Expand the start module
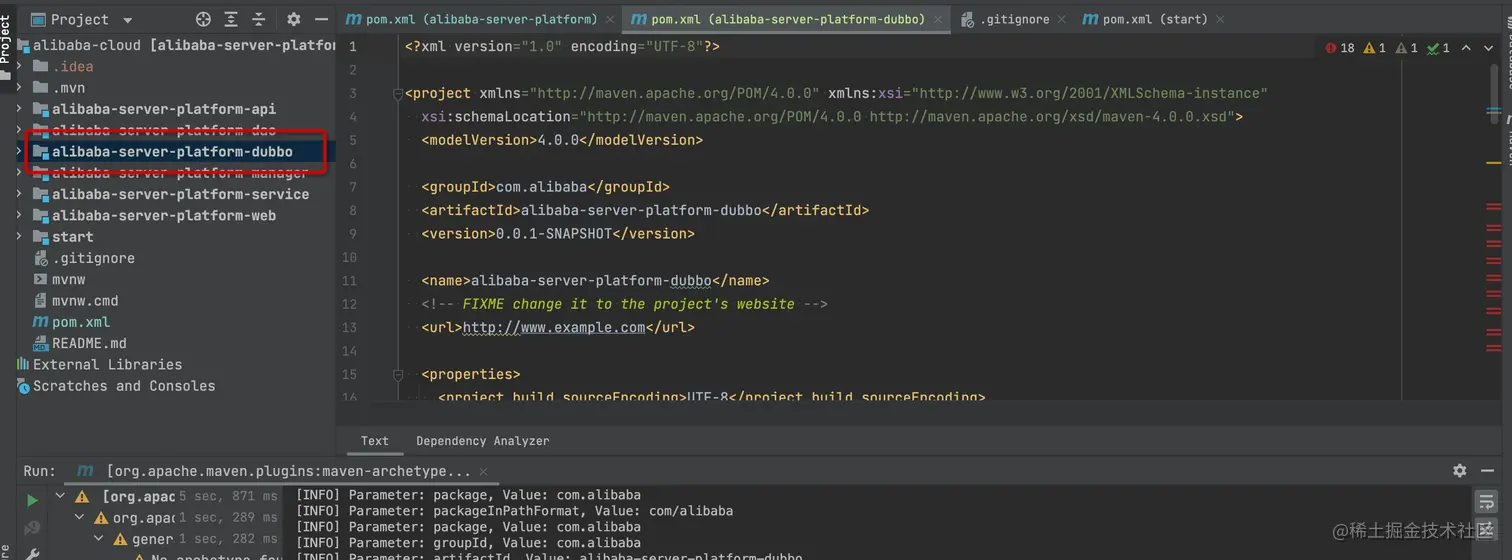The image size is (1512, 560). (19, 237)
